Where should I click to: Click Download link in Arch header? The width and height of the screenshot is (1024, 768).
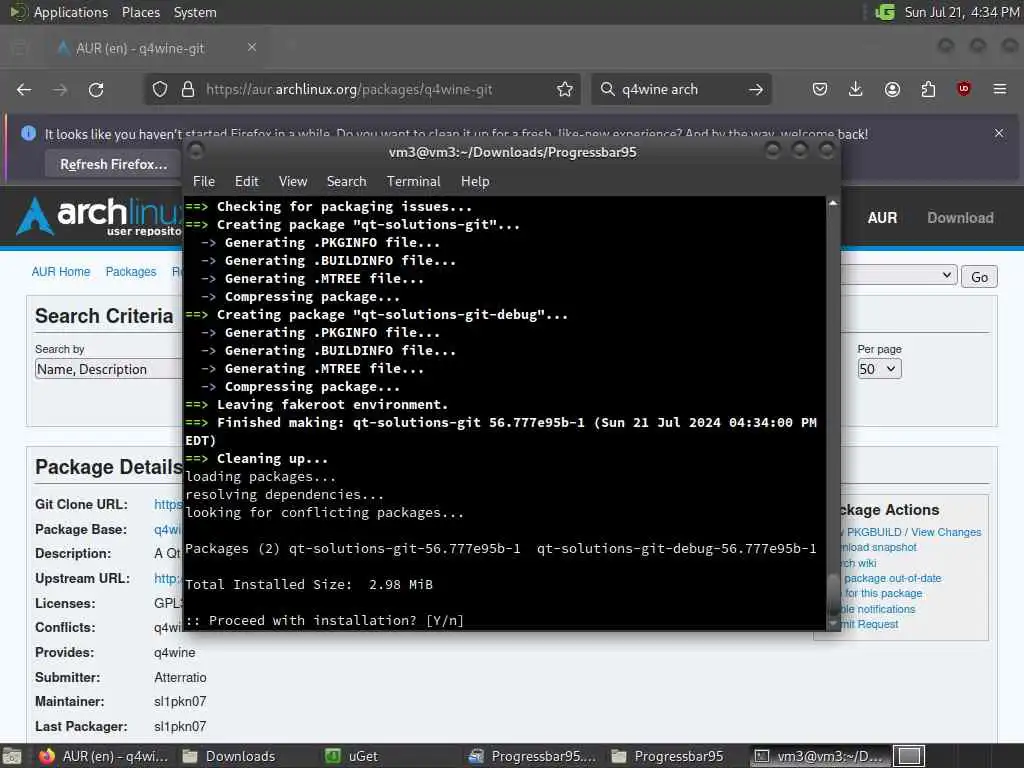coord(960,218)
